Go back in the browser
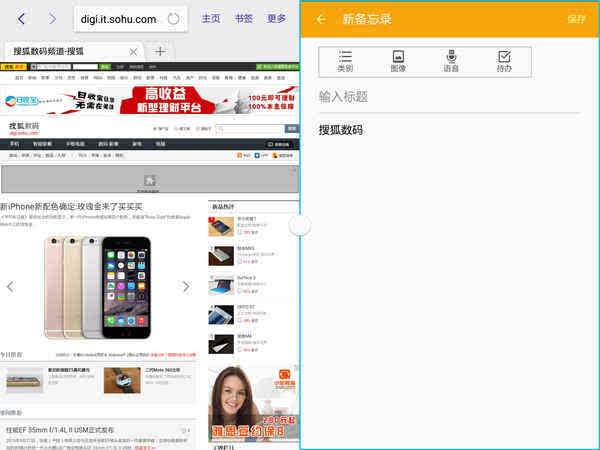The width and height of the screenshot is (600, 450). [x=21, y=18]
